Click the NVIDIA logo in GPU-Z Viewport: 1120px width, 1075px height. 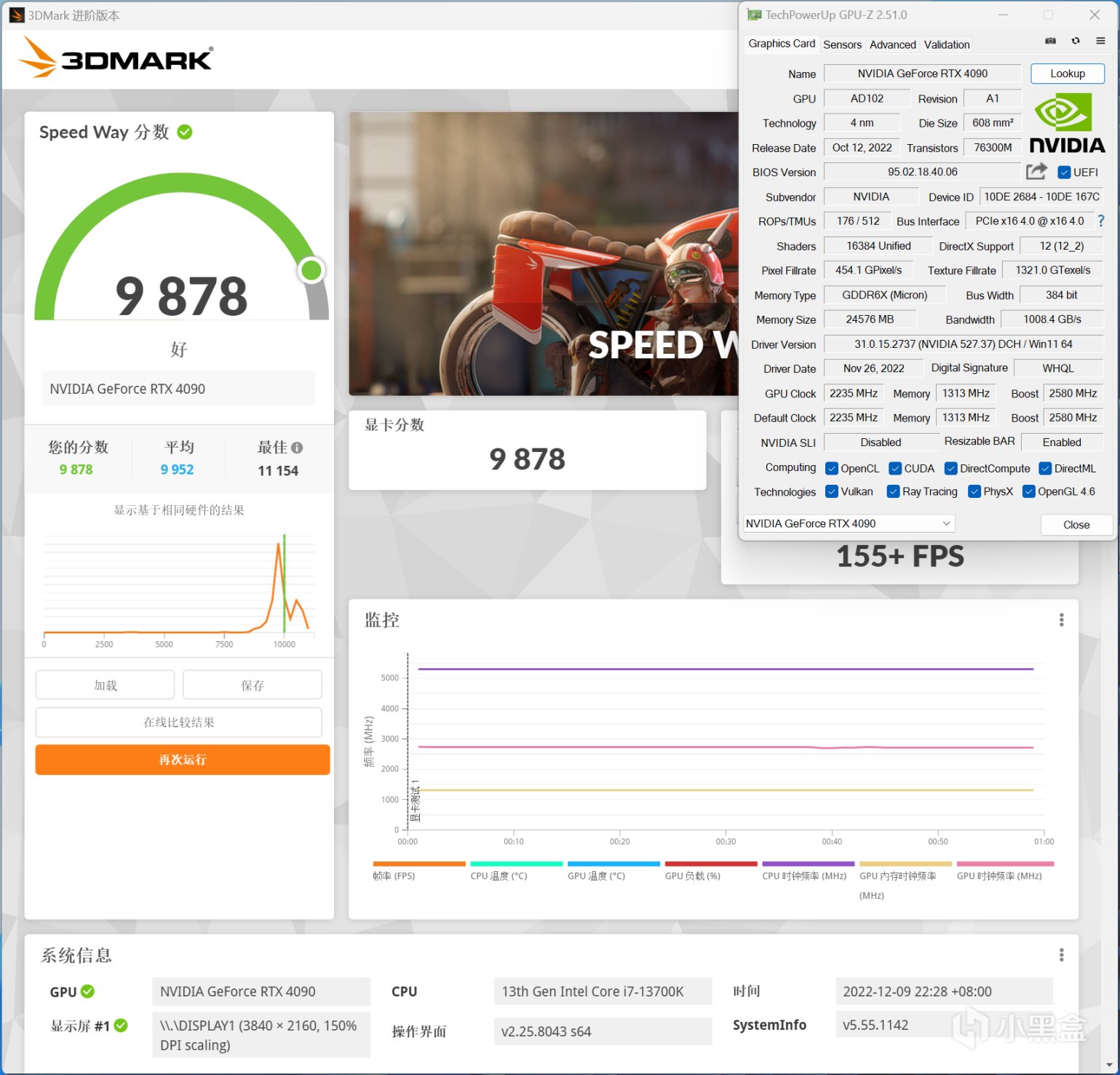(x=1067, y=124)
